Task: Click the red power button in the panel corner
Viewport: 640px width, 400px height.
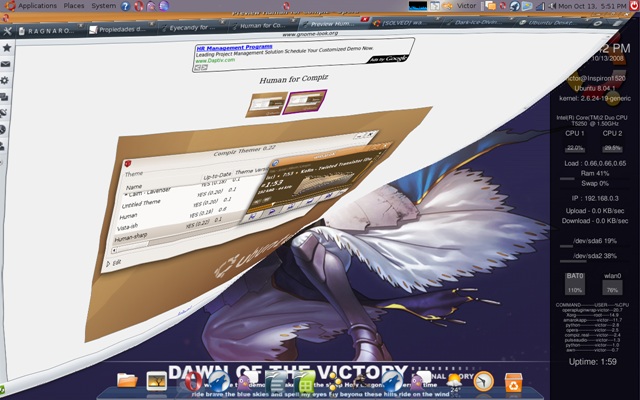Action: coord(634,6)
